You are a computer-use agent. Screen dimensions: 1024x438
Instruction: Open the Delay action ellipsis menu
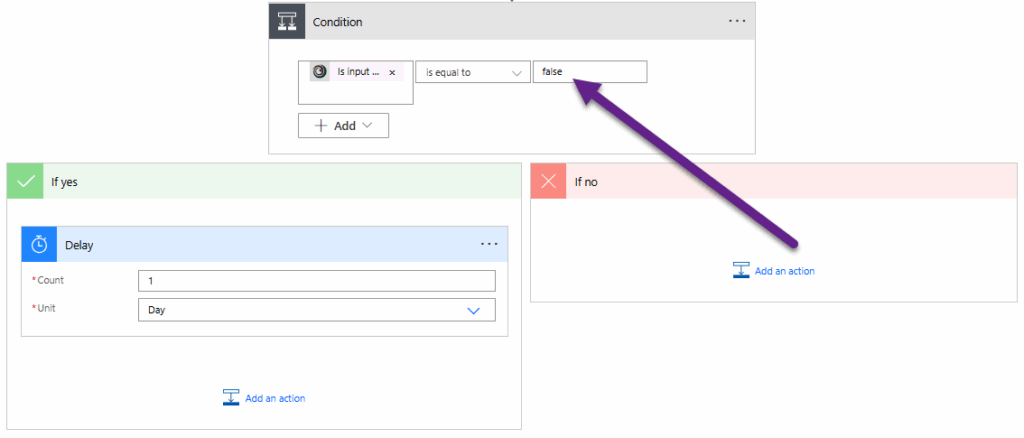[x=489, y=244]
